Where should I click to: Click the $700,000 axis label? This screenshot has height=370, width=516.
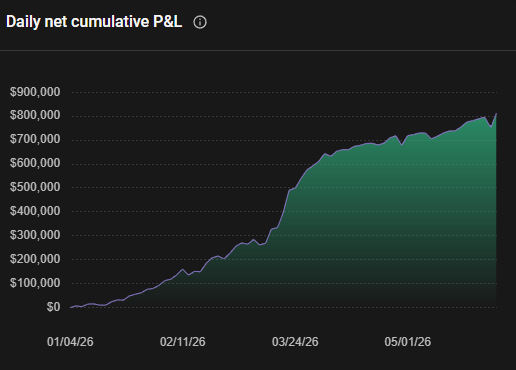tap(35, 139)
